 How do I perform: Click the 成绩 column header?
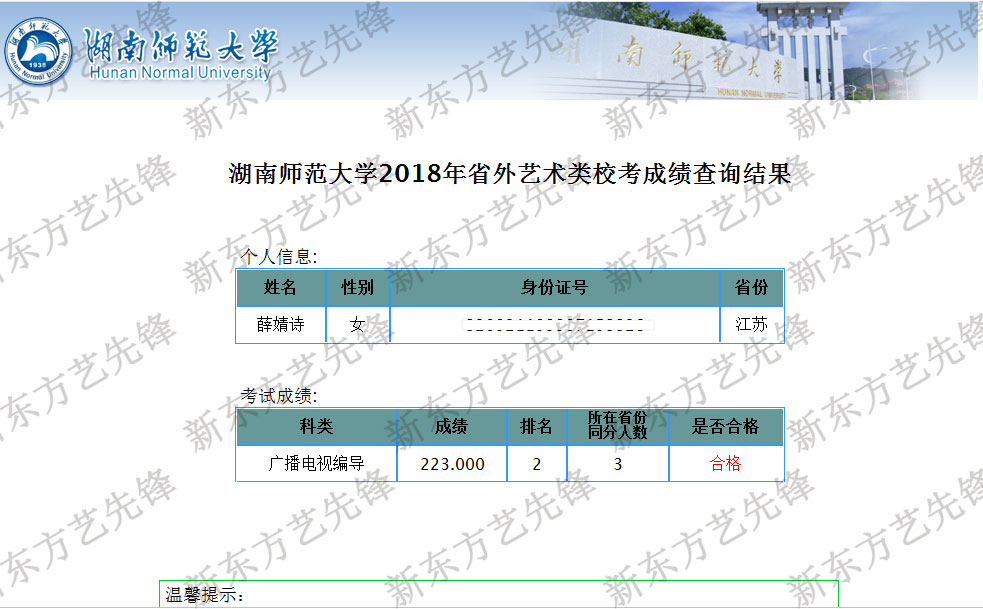click(x=451, y=426)
